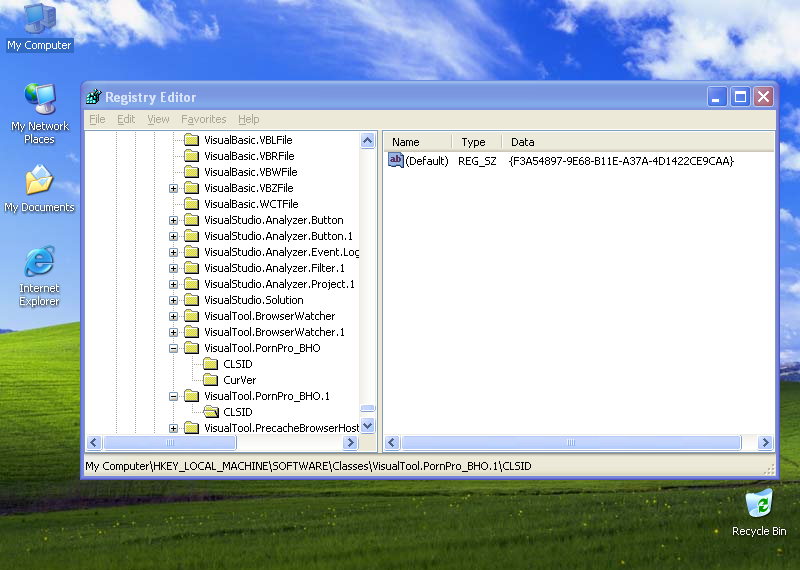Open the File menu
This screenshot has height=570, width=800.
(x=97, y=119)
